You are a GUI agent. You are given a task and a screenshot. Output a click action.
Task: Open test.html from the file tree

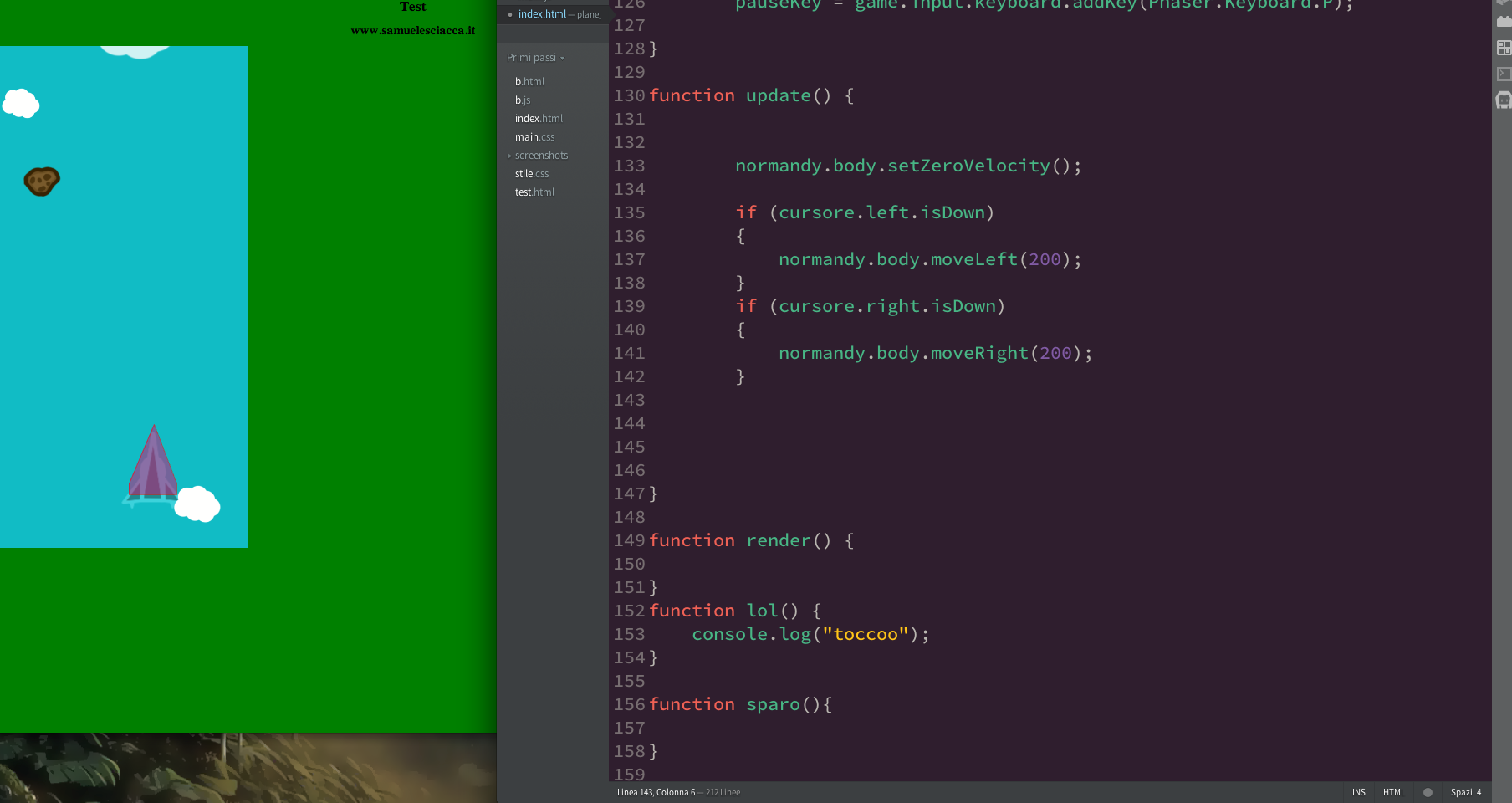coord(534,192)
